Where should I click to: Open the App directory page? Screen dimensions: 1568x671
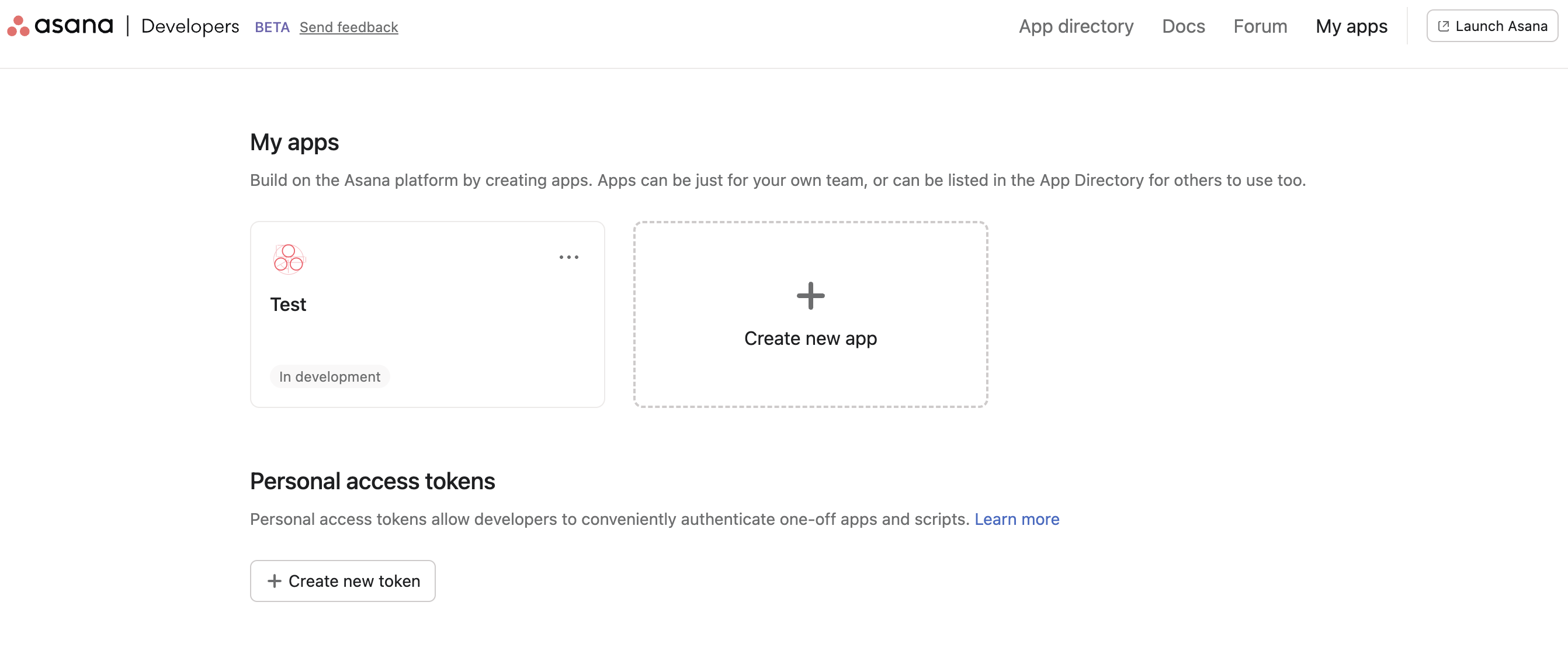coord(1076,26)
